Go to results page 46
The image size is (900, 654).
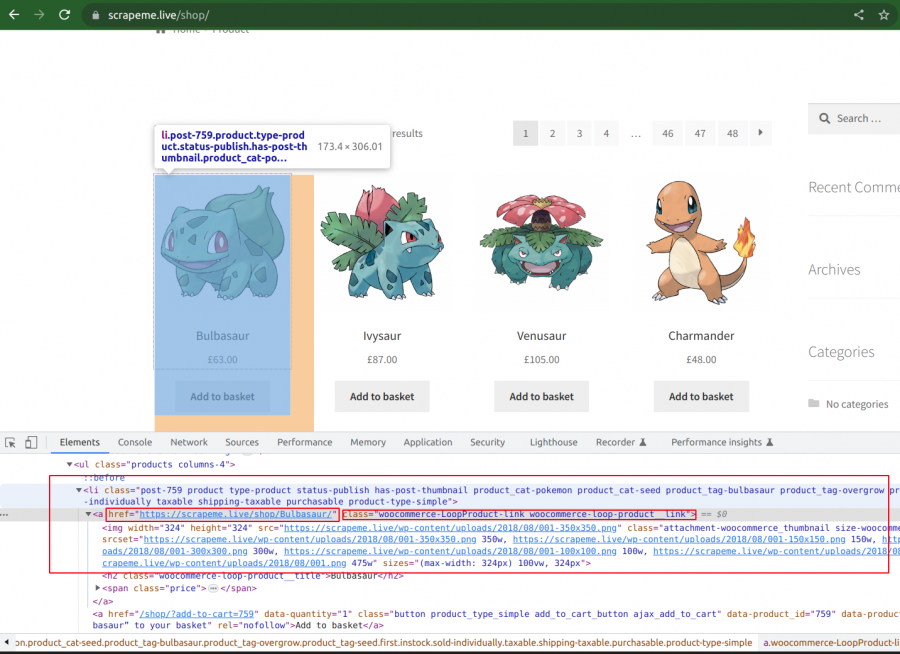point(668,132)
